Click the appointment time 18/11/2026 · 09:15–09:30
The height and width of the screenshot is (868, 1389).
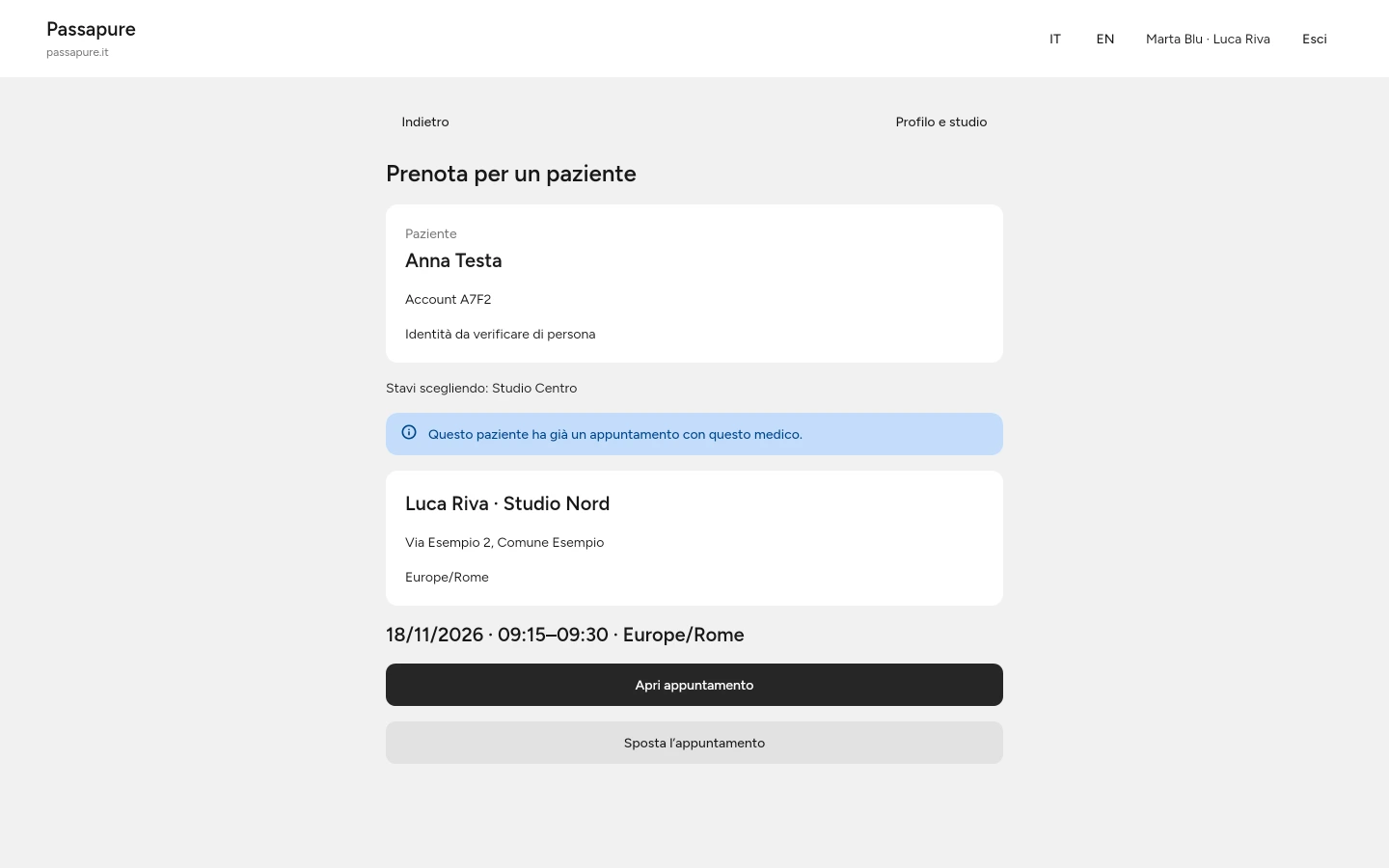pos(497,635)
